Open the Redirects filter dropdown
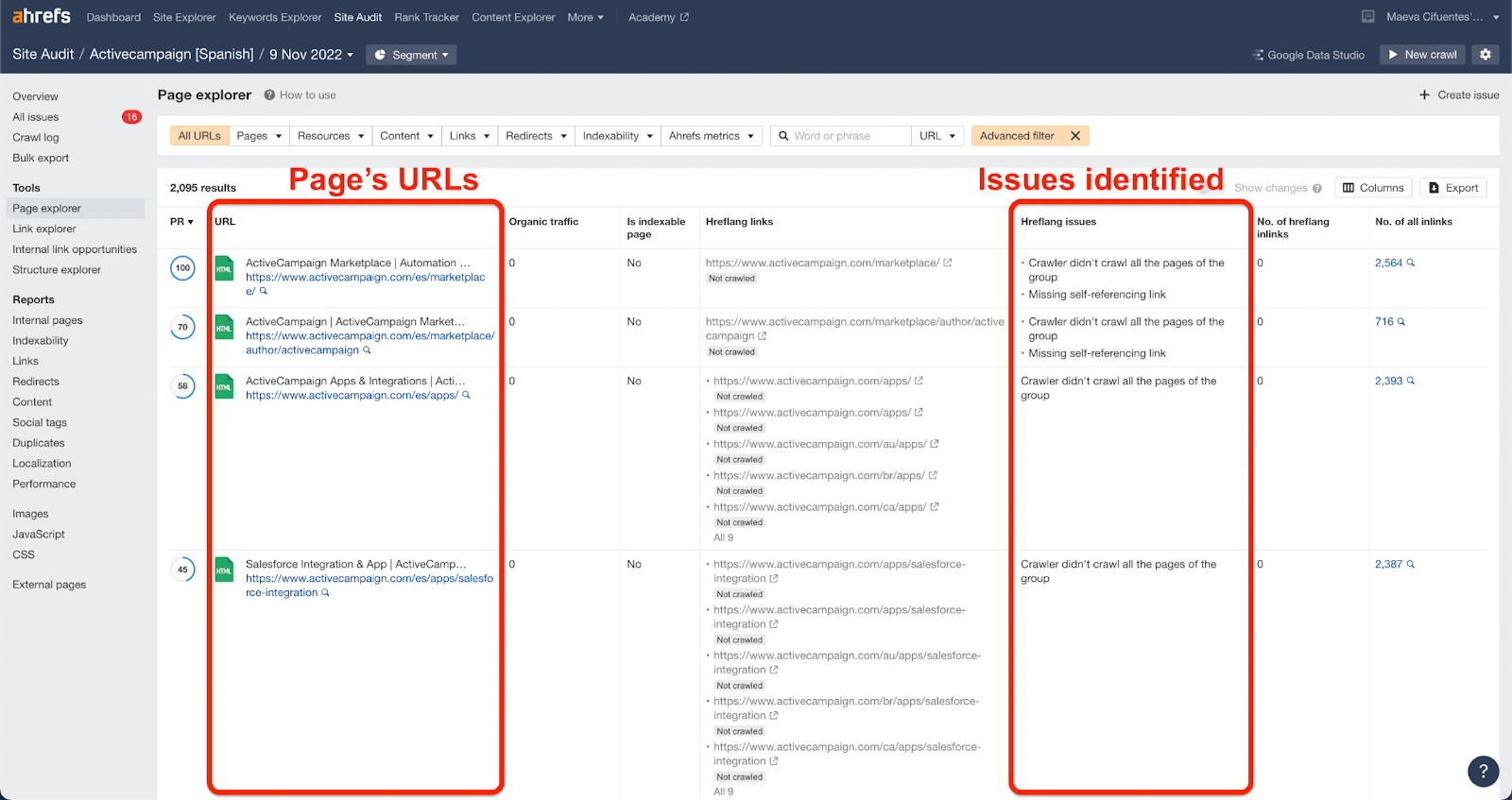This screenshot has width=1512, height=800. pos(536,136)
